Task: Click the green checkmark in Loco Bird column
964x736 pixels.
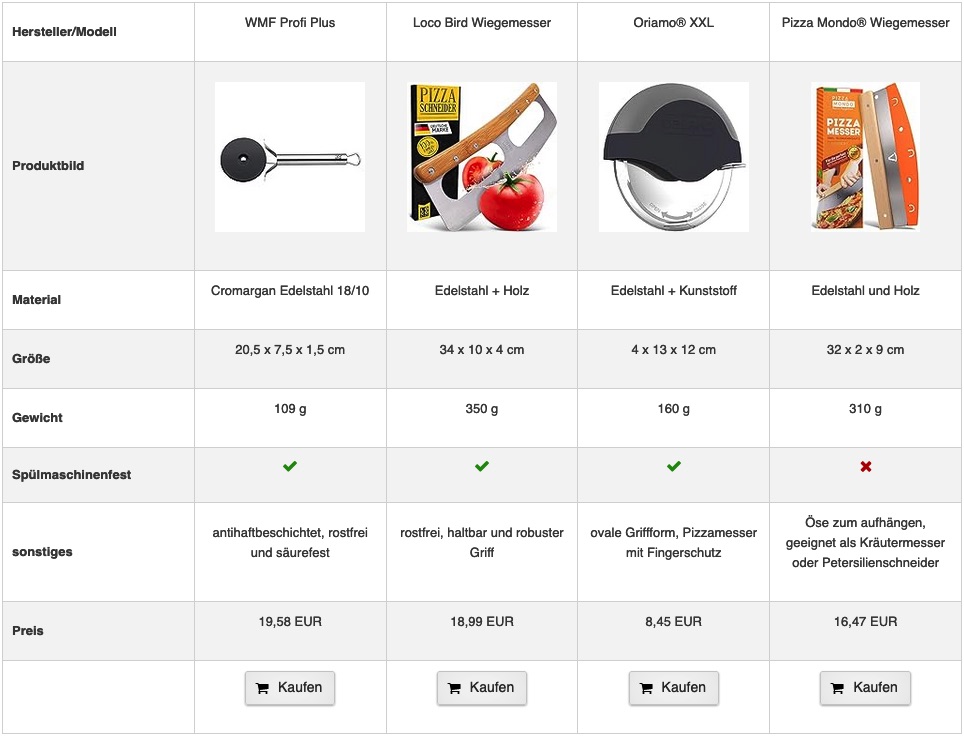Action: tap(481, 466)
